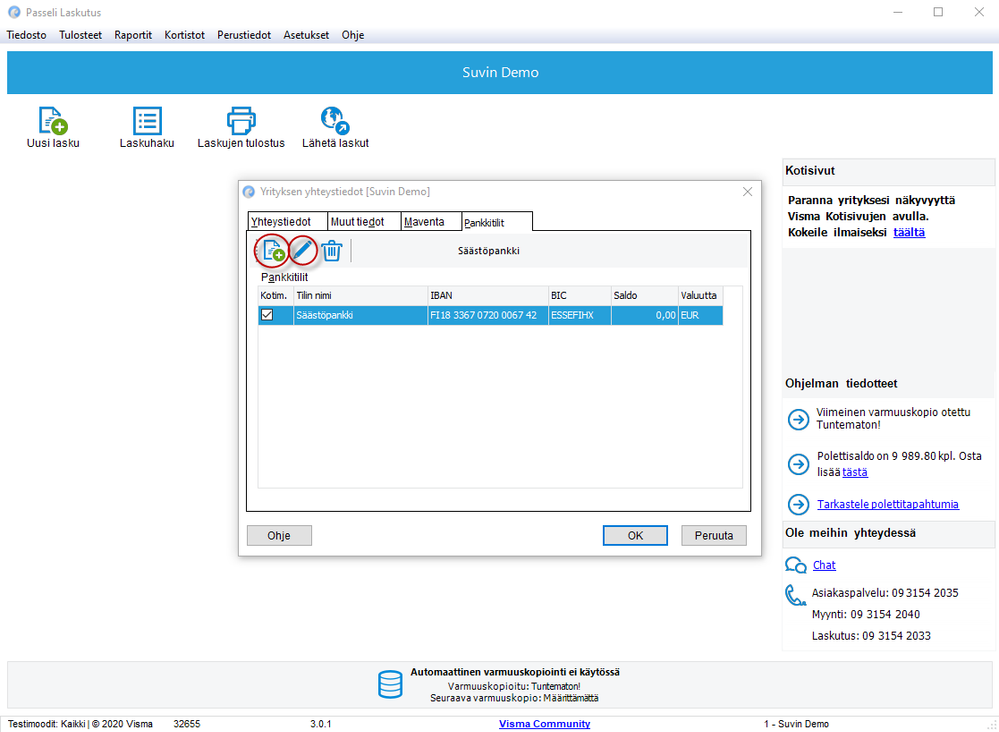Open the Tiedosto menu

point(27,35)
